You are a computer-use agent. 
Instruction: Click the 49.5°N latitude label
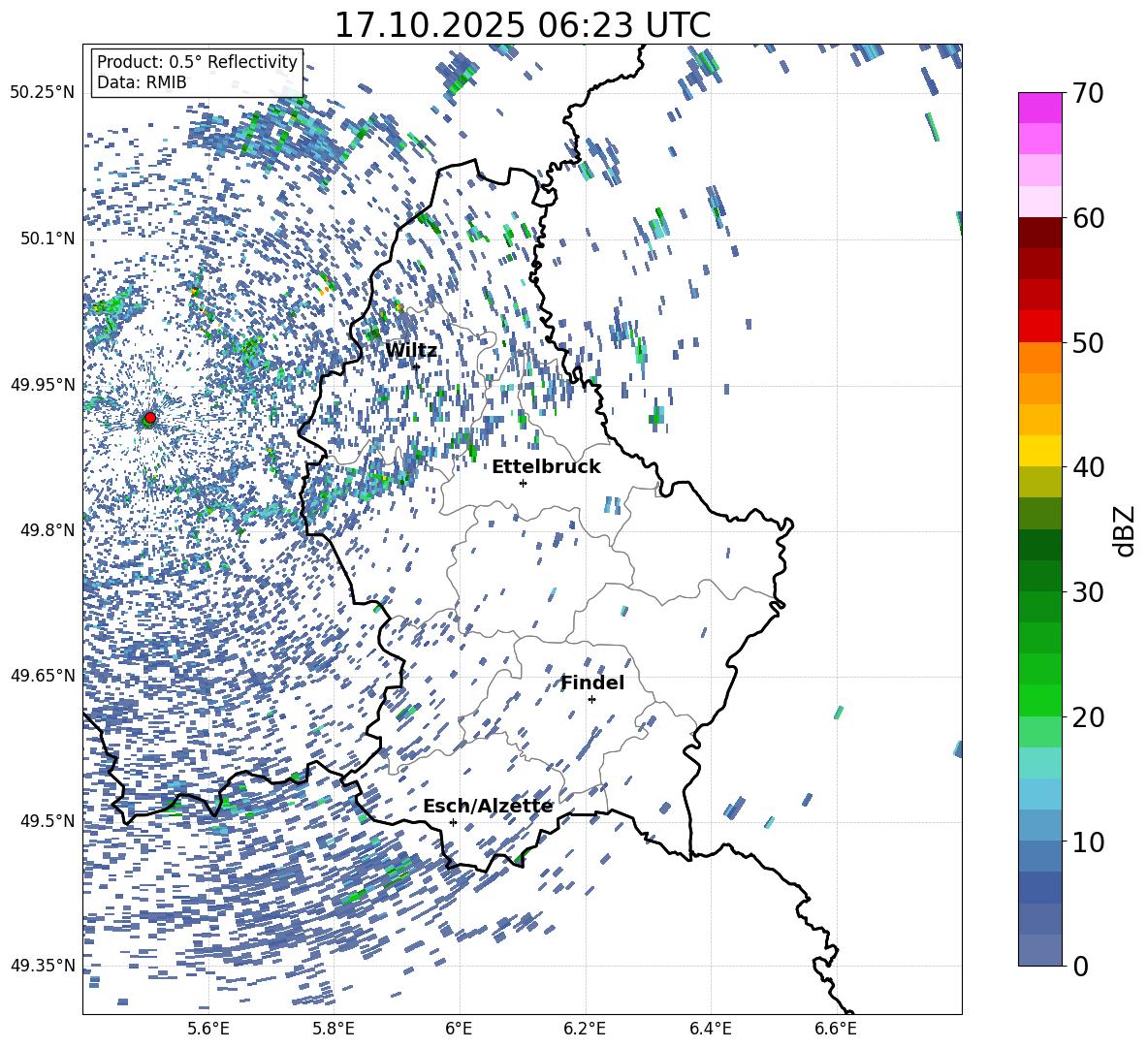pyautogui.click(x=48, y=821)
